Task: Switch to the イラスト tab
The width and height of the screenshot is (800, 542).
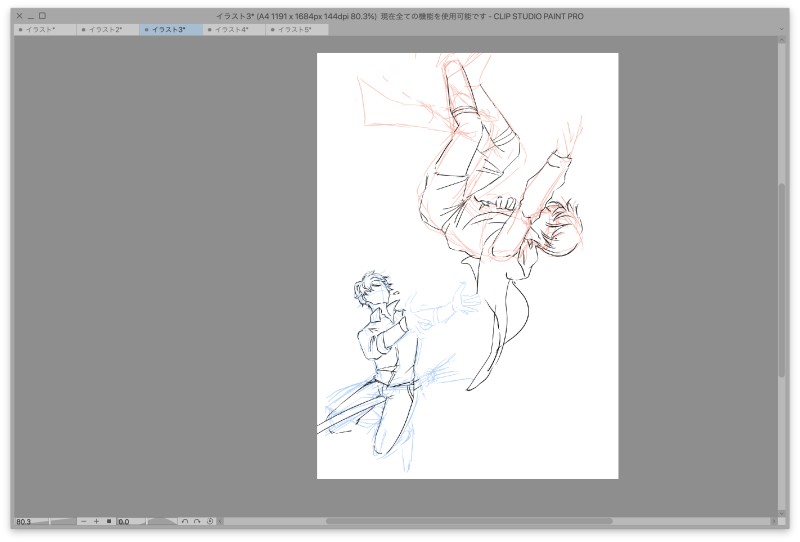Action: pos(45,30)
